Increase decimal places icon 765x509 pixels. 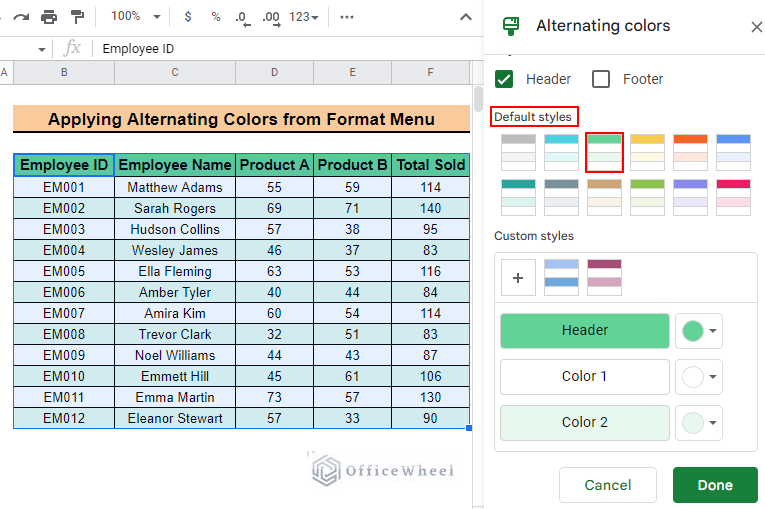point(271,18)
